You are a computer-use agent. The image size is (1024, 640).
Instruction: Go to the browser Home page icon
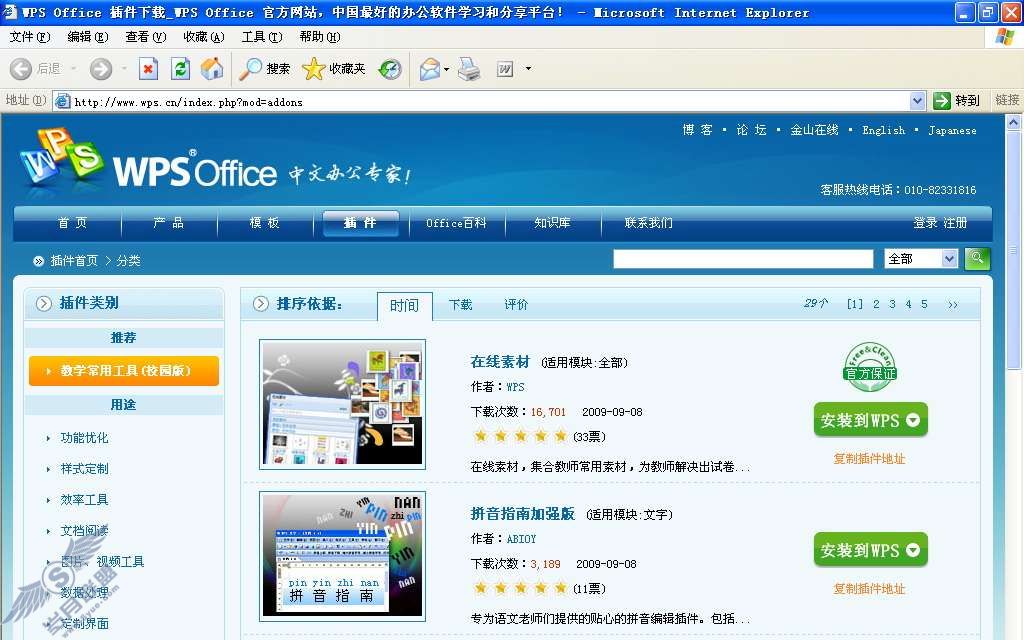tap(212, 69)
